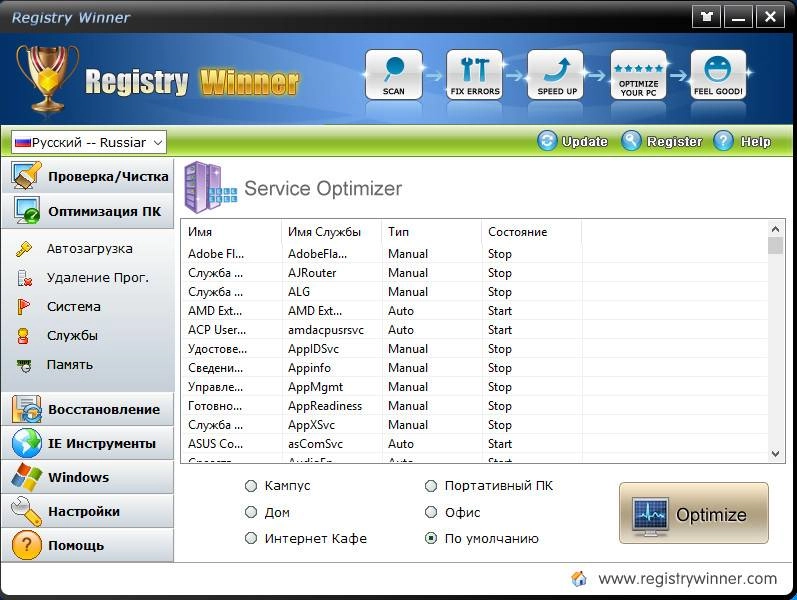Click the home icon beside website link

(578, 579)
